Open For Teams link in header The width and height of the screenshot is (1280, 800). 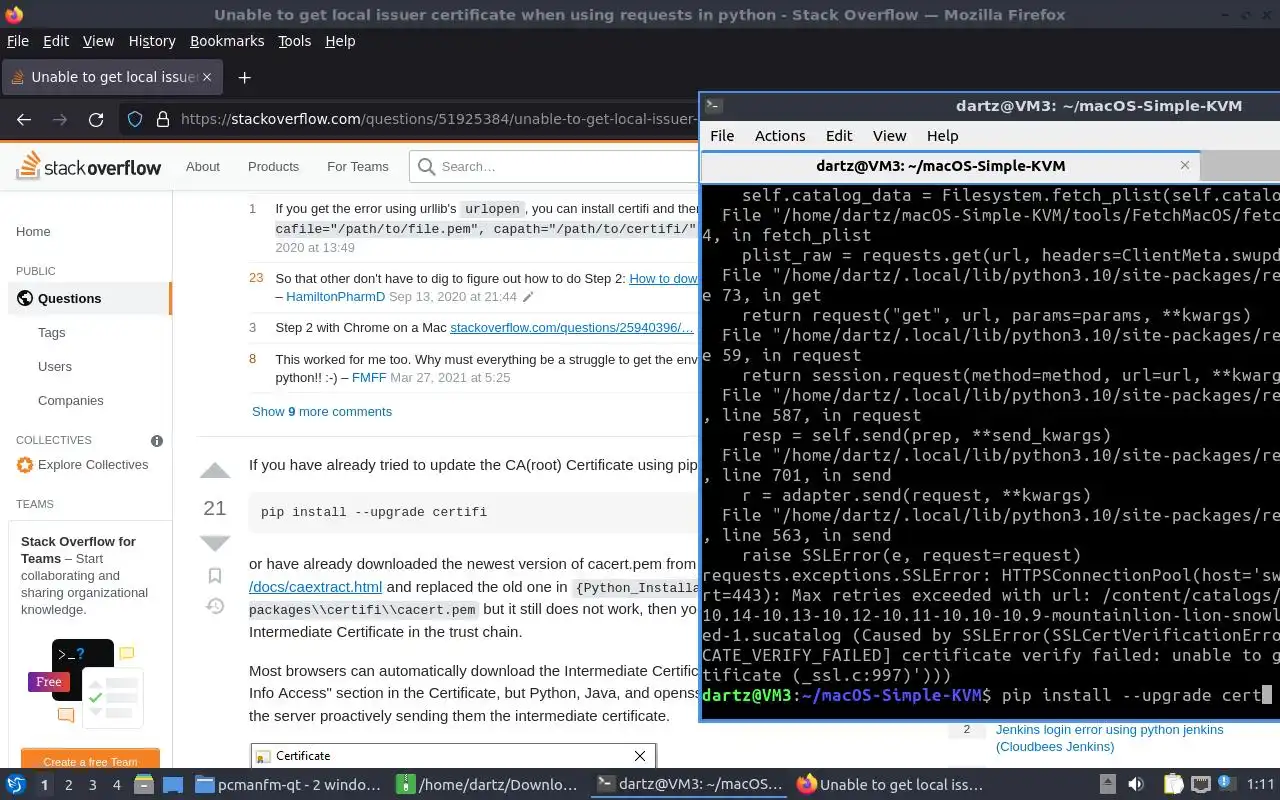tap(357, 166)
